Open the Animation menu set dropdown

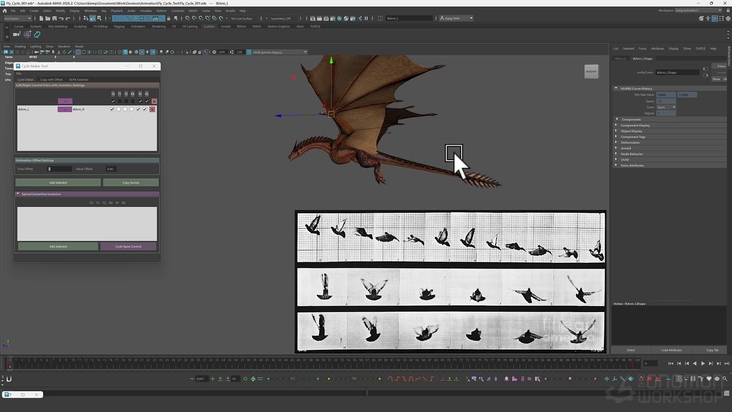tap(17, 18)
